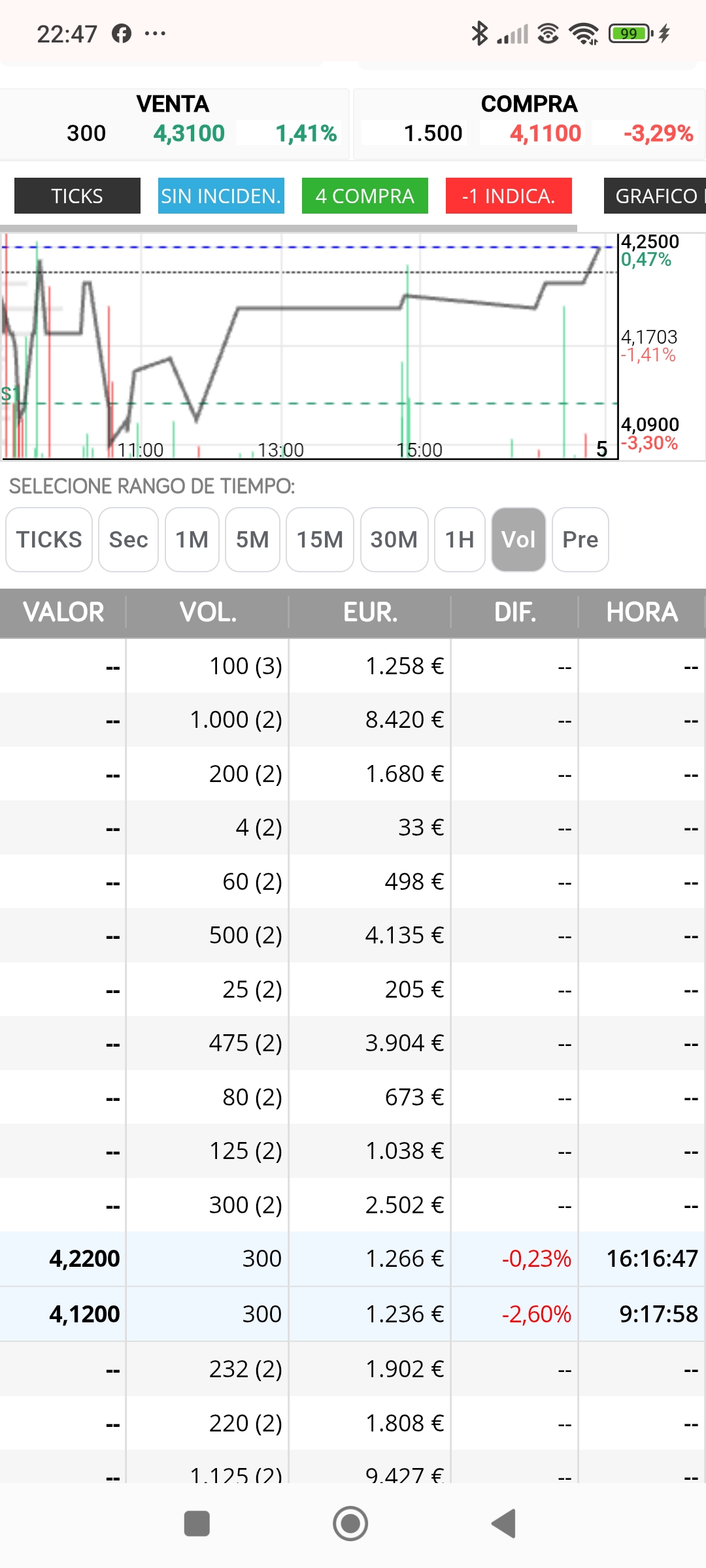Image resolution: width=706 pixels, height=1568 pixels.
Task: Tap the WiFi status icon
Action: (x=584, y=33)
